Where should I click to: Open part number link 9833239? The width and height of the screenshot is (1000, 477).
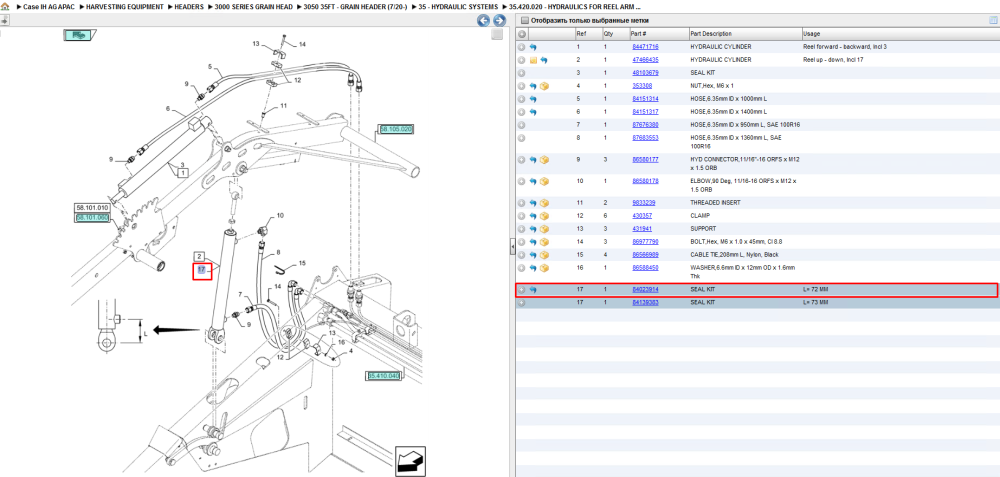pyautogui.click(x=643, y=203)
